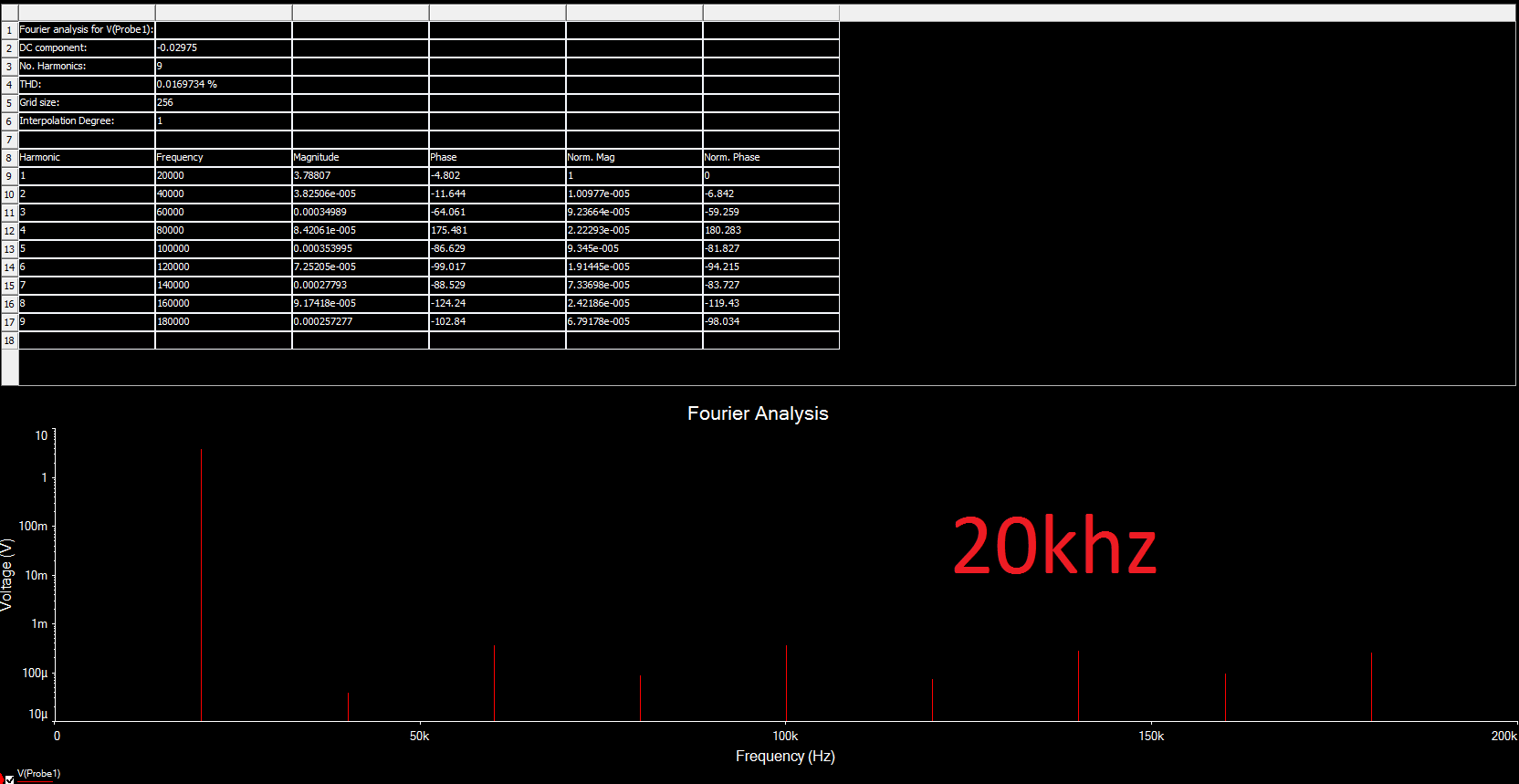This screenshot has height=784, width=1519.
Task: Select the 'Harmonic' column heading cell
Action: coord(87,158)
